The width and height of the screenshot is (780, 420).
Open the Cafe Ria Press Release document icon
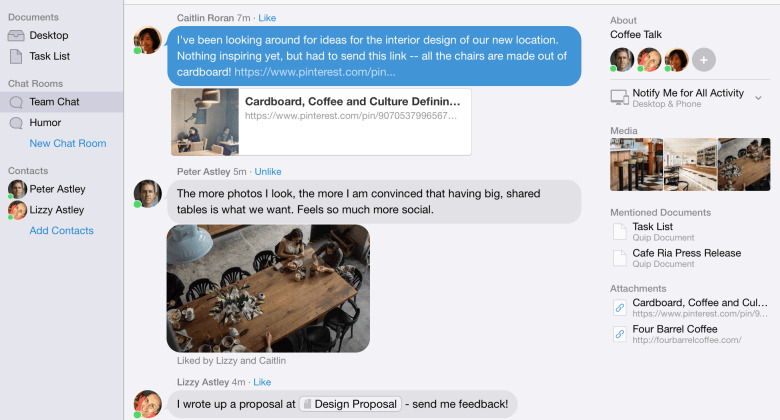(x=620, y=258)
